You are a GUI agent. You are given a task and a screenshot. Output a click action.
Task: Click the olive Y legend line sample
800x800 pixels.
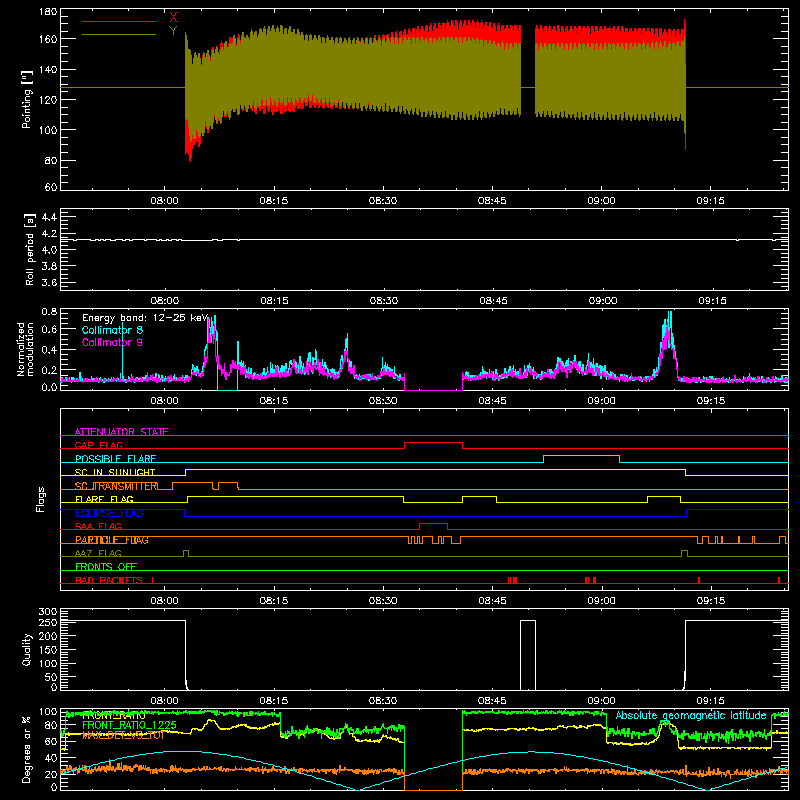point(119,34)
